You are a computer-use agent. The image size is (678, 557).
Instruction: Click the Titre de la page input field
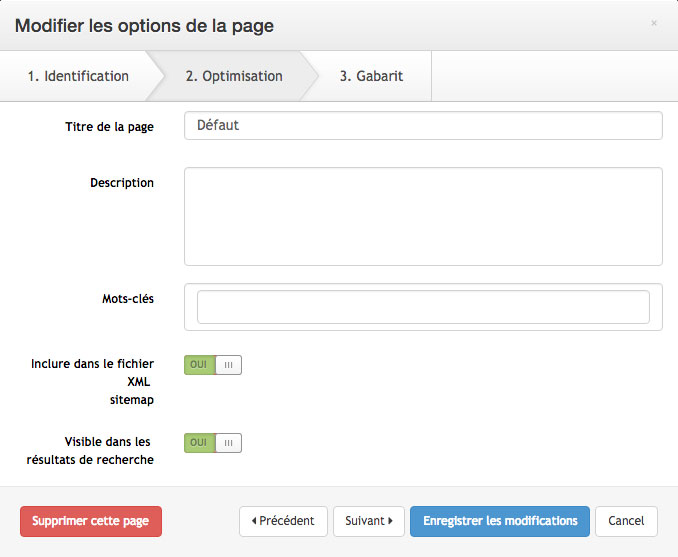point(423,125)
